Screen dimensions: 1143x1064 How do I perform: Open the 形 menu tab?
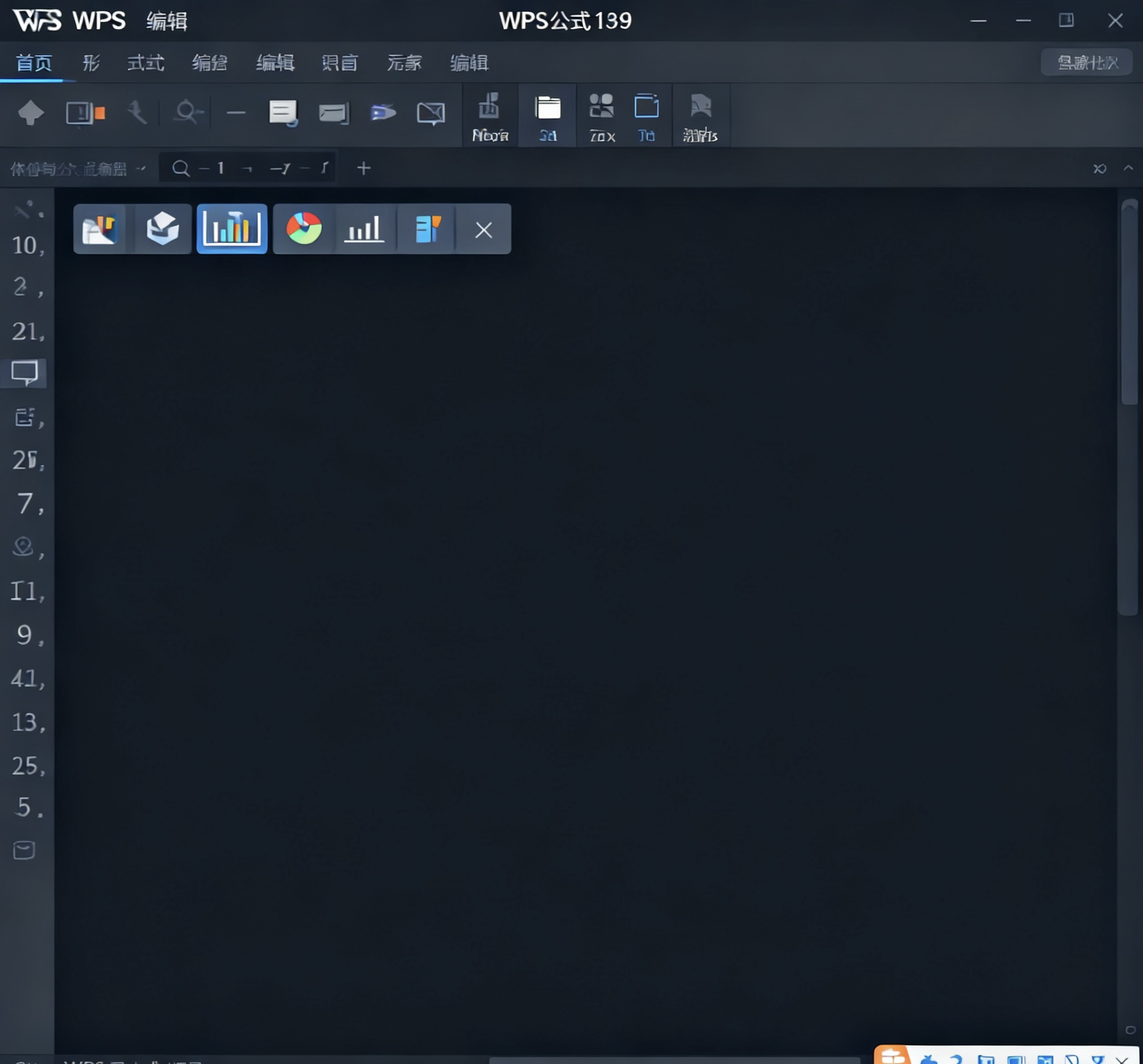tap(91, 63)
